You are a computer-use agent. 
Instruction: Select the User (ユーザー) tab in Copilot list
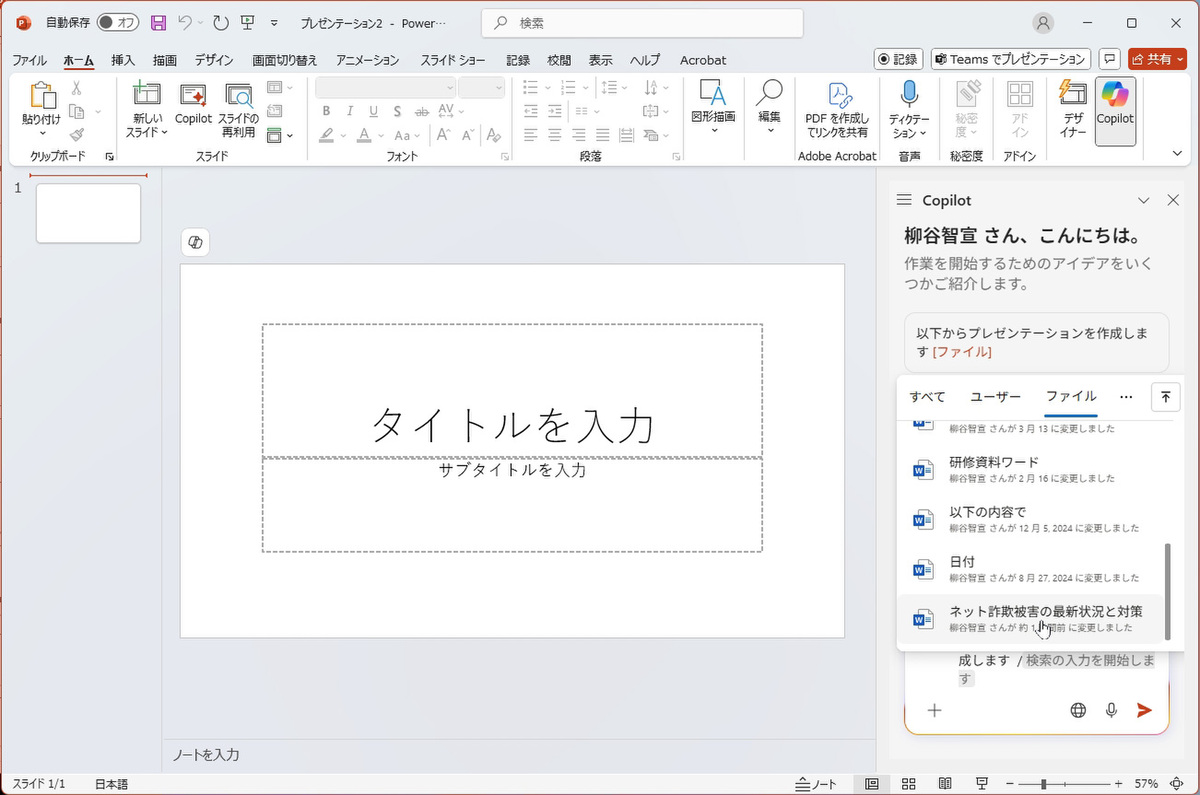996,397
